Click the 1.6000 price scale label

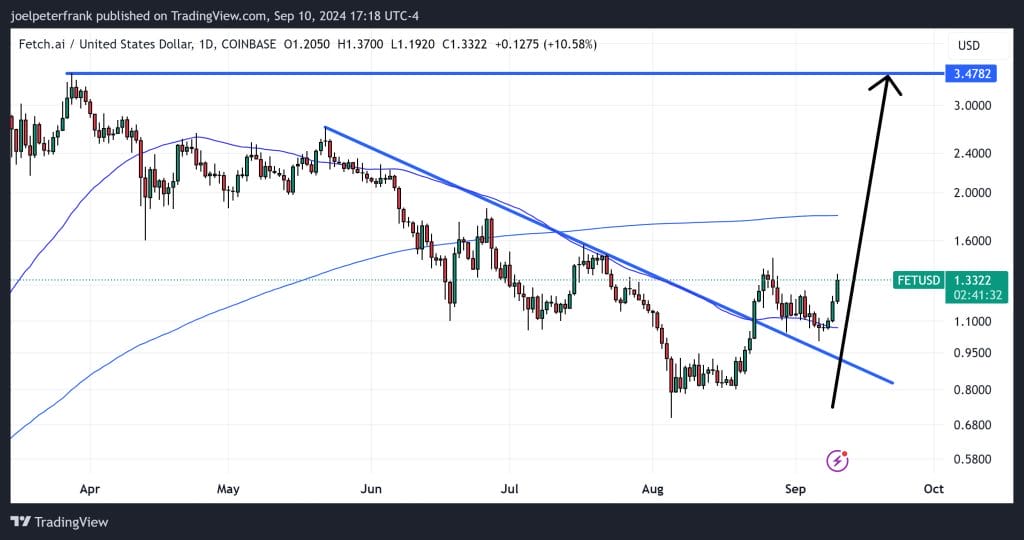click(x=974, y=241)
